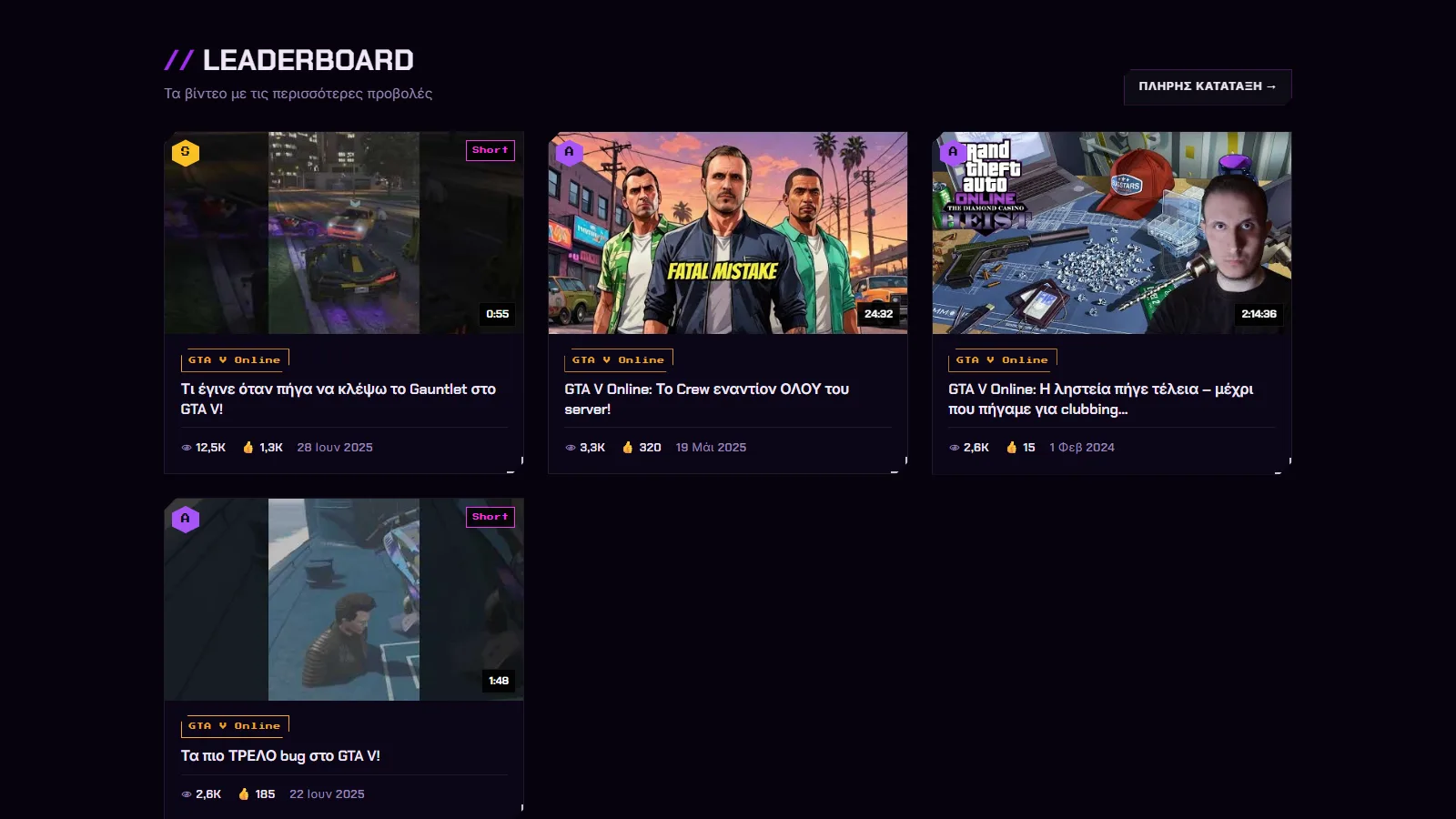Click the date 1 Φεβ 2024
Screen dimensions: 1456x819
(1082, 448)
